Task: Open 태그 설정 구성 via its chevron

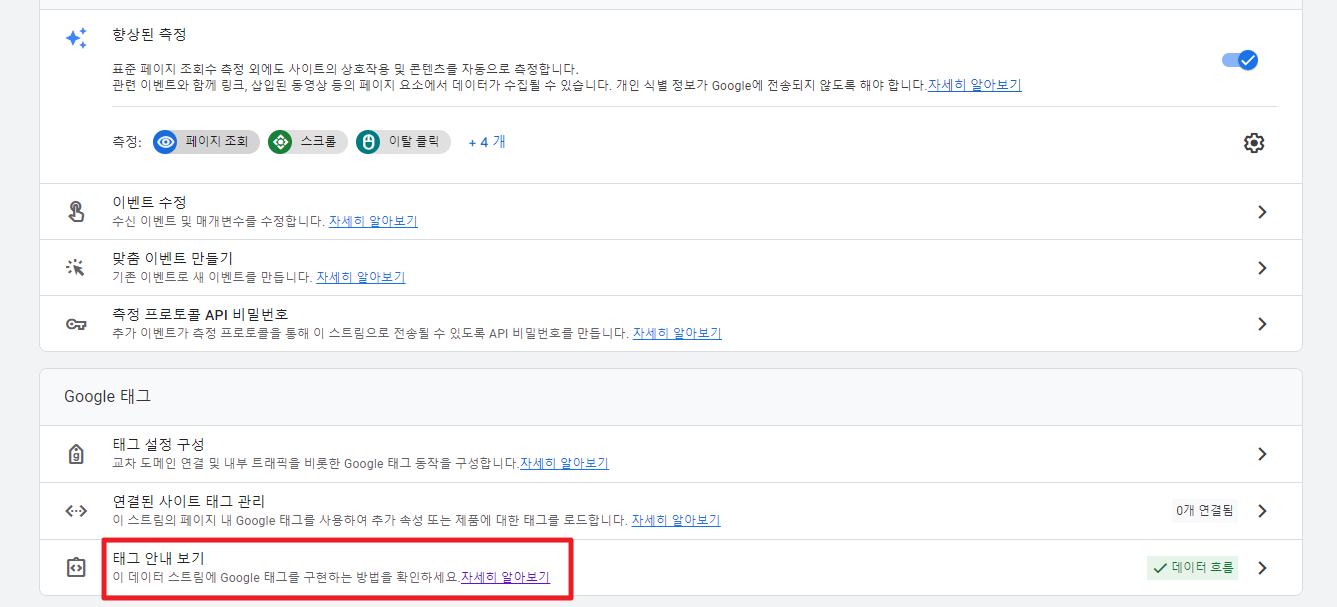Action: (1261, 453)
